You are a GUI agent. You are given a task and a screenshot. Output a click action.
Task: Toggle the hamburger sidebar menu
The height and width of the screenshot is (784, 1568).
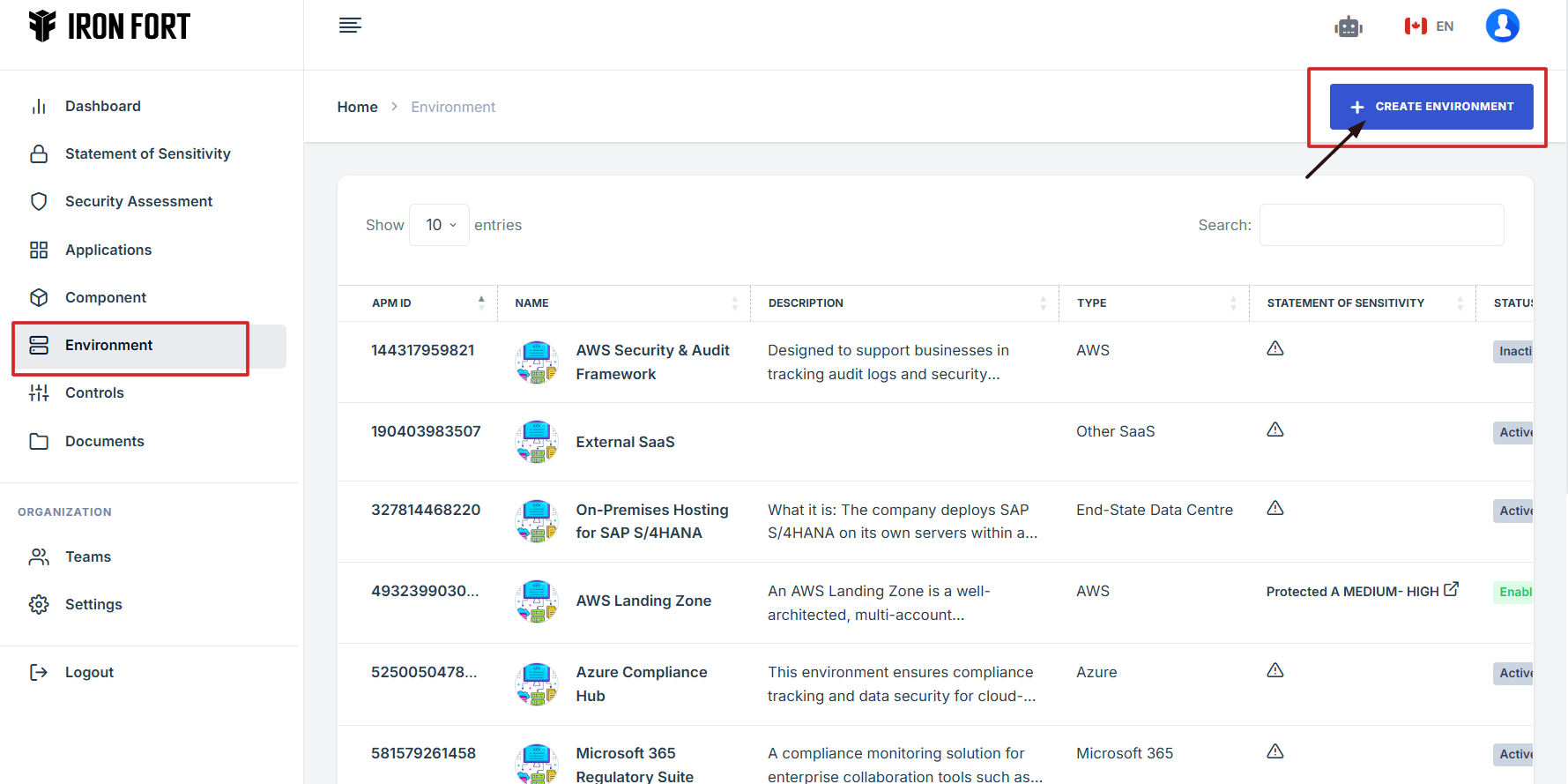pyautogui.click(x=350, y=26)
